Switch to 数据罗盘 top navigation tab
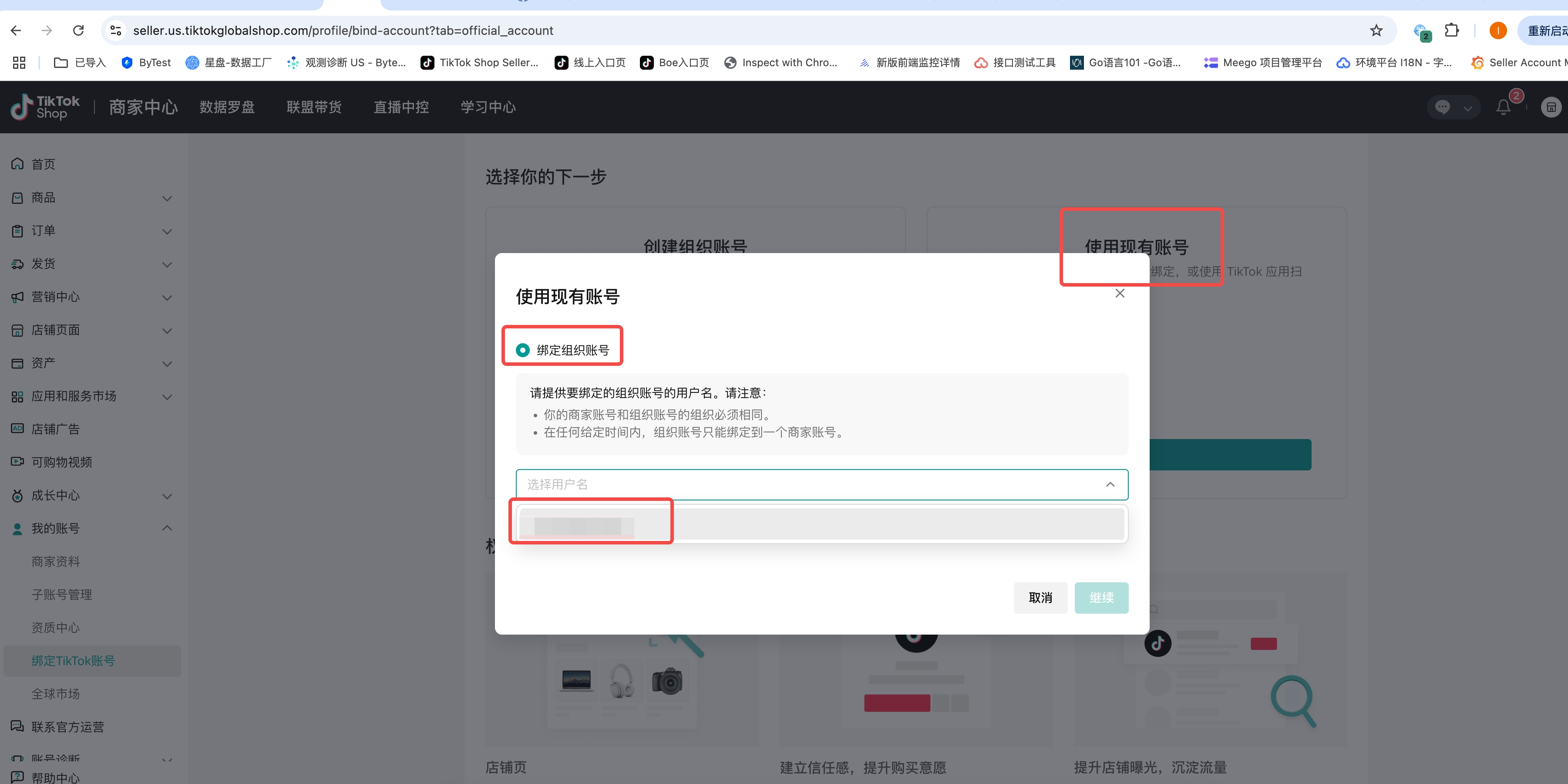Image resolution: width=1568 pixels, height=784 pixels. pyautogui.click(x=227, y=107)
